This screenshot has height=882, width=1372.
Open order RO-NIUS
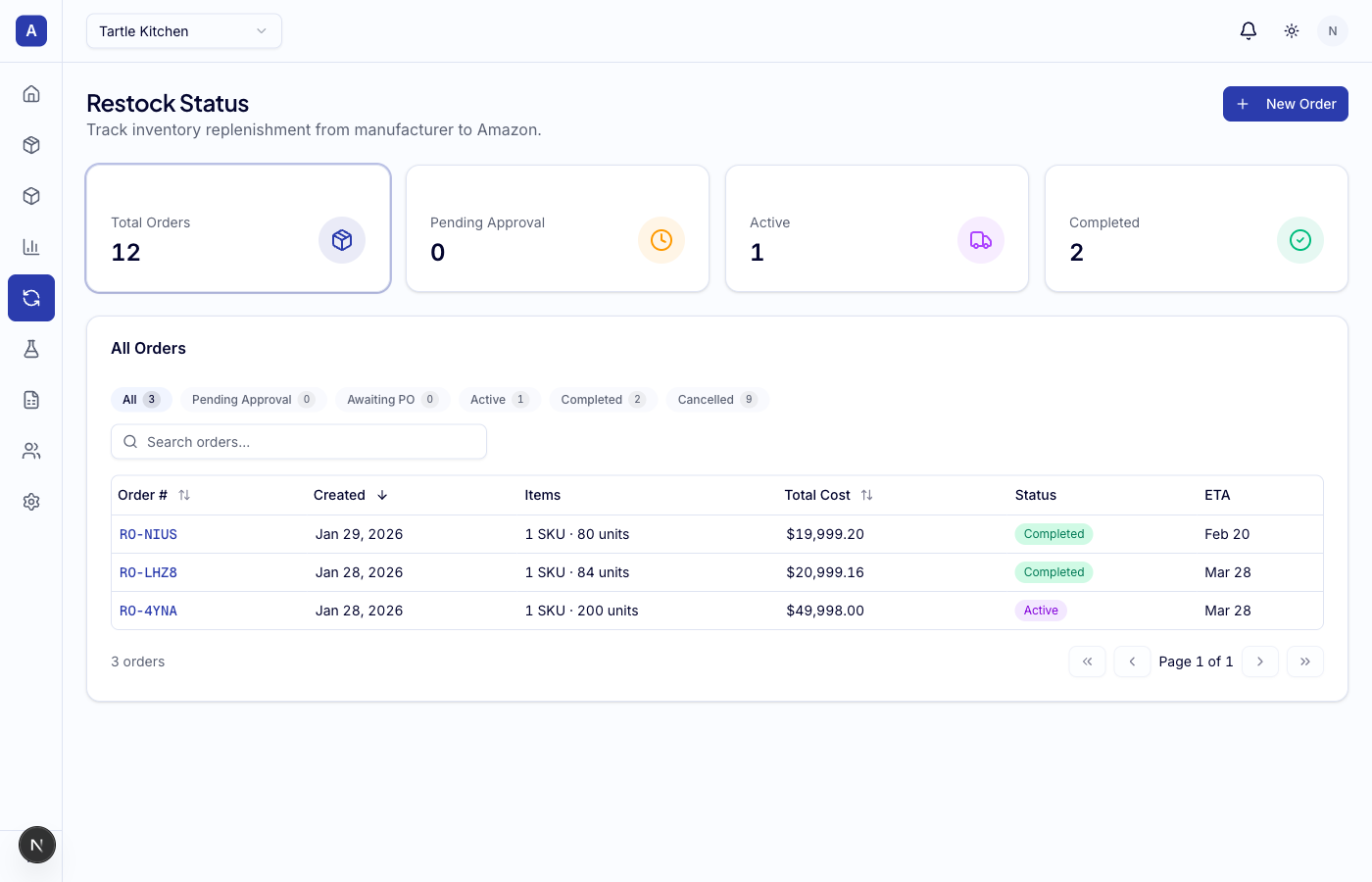tap(148, 534)
